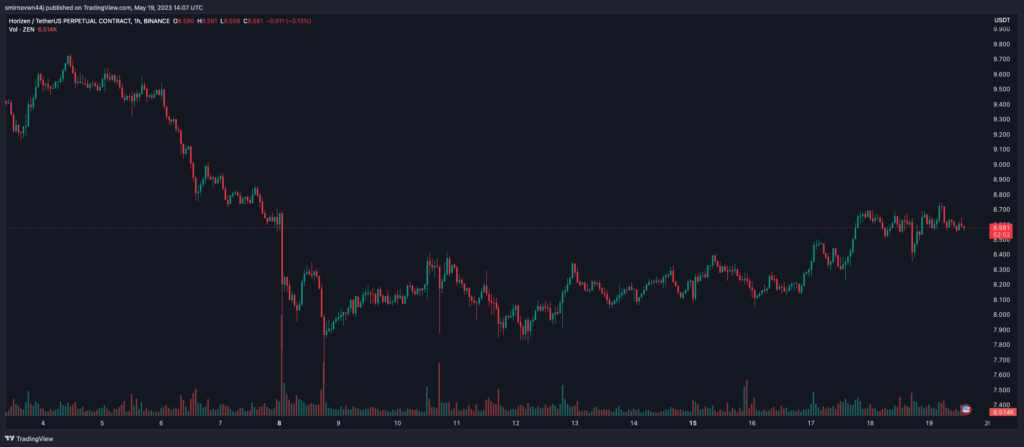Click the TradingView wordmark at bottom left
This screenshot has height=447, width=1024.
35,438
